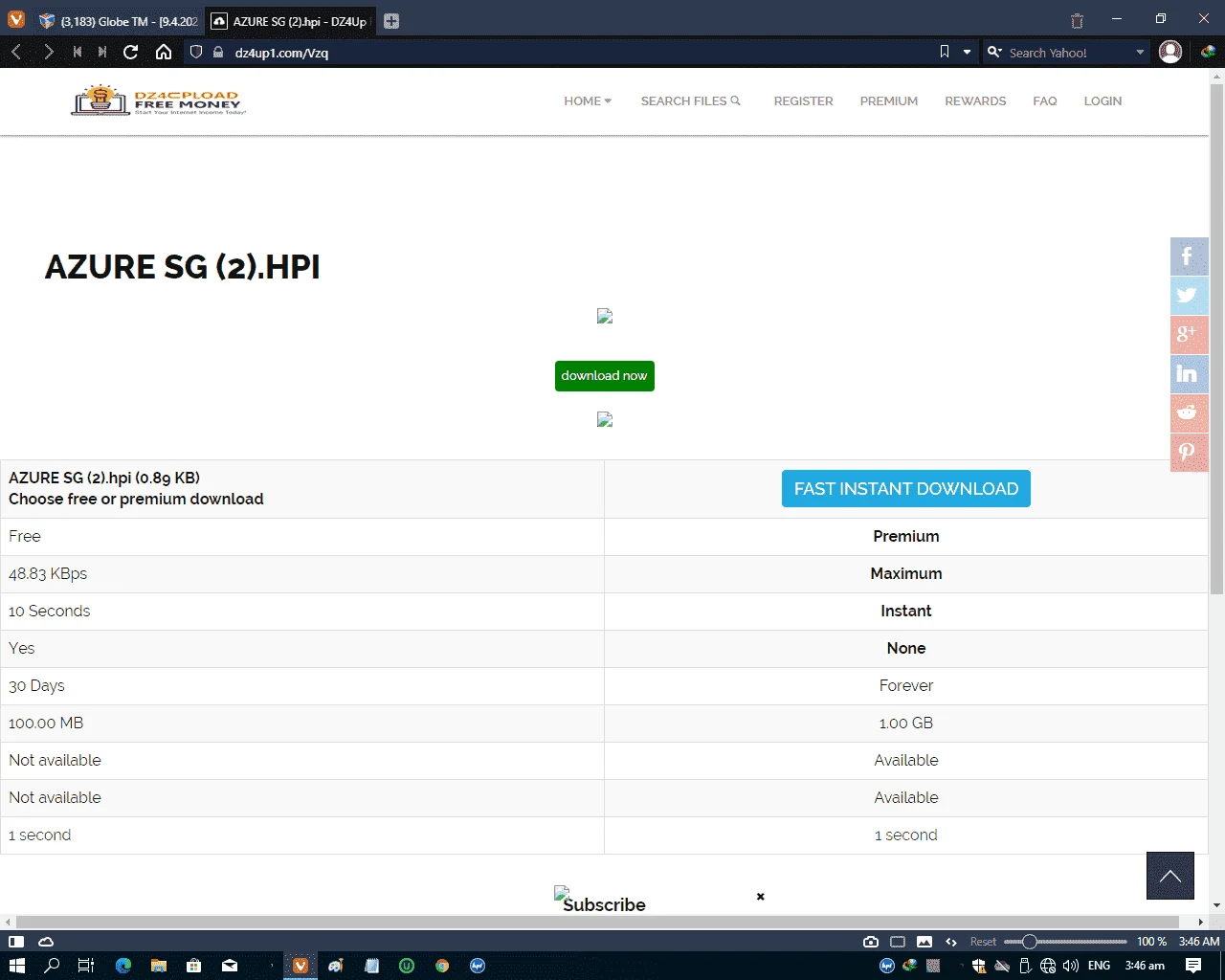This screenshot has width=1225, height=980.
Task: Open the REGISTER page
Action: tap(803, 100)
